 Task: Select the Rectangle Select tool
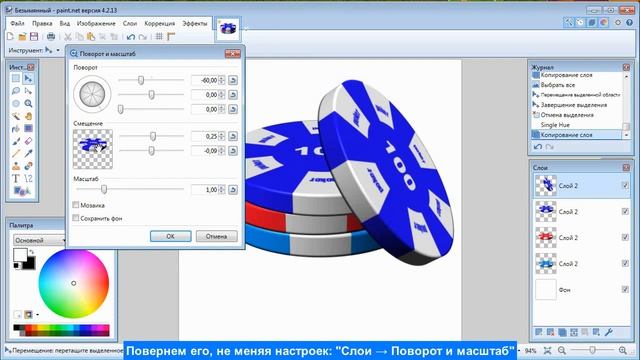(16, 78)
